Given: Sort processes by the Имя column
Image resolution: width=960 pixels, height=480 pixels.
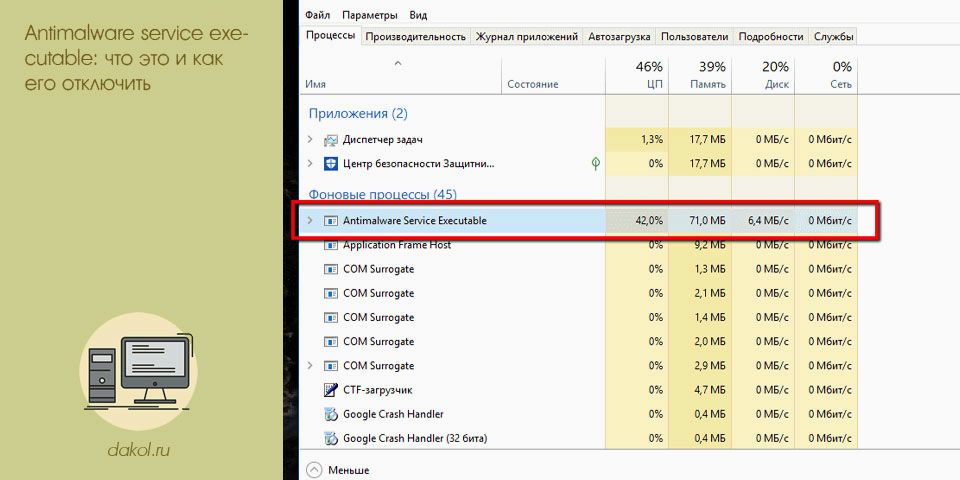Looking at the screenshot, I should (x=401, y=76).
